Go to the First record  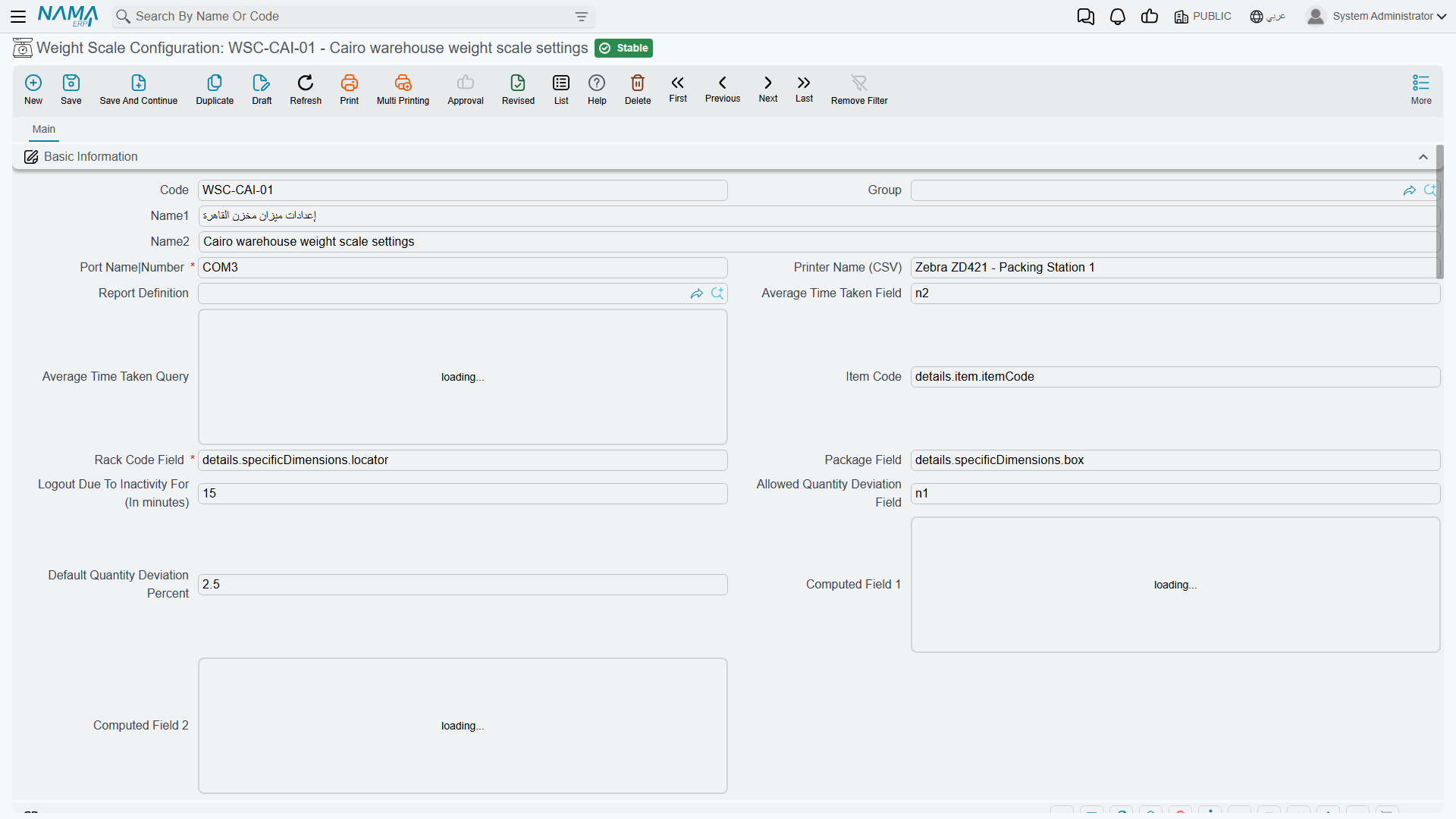tap(678, 88)
